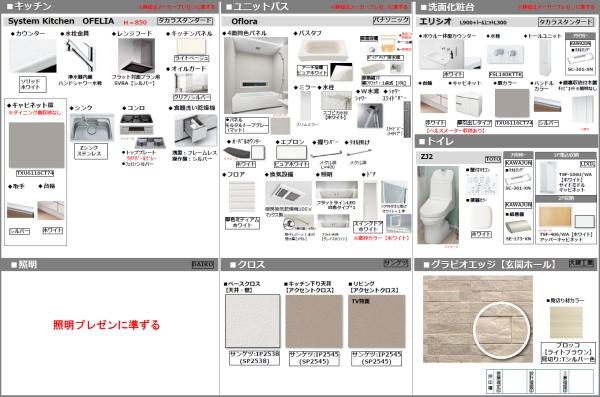600x397 pixels.
Task: Click the Oflora product name
Action: pyautogui.click(x=244, y=21)
